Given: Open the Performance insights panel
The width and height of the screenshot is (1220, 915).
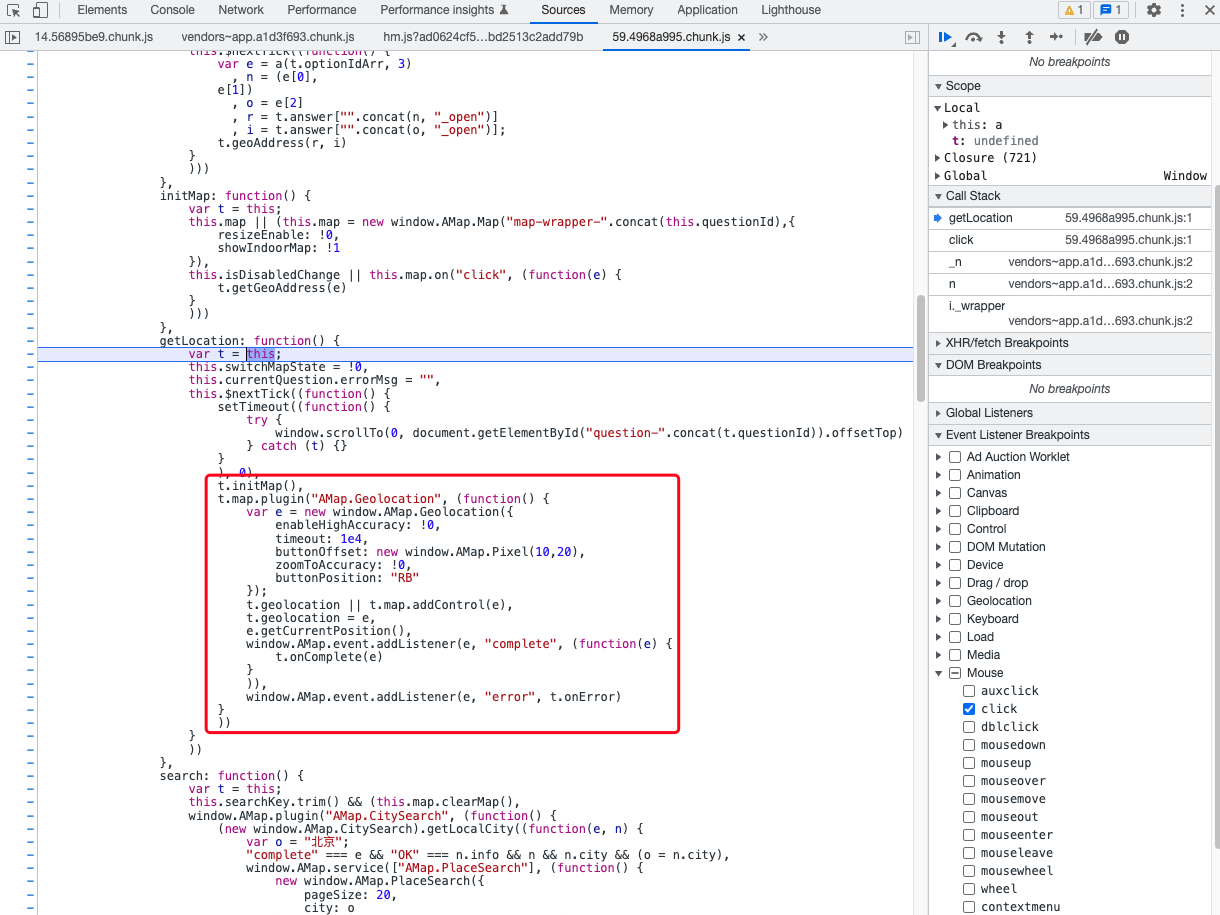Looking at the screenshot, I should point(444,10).
